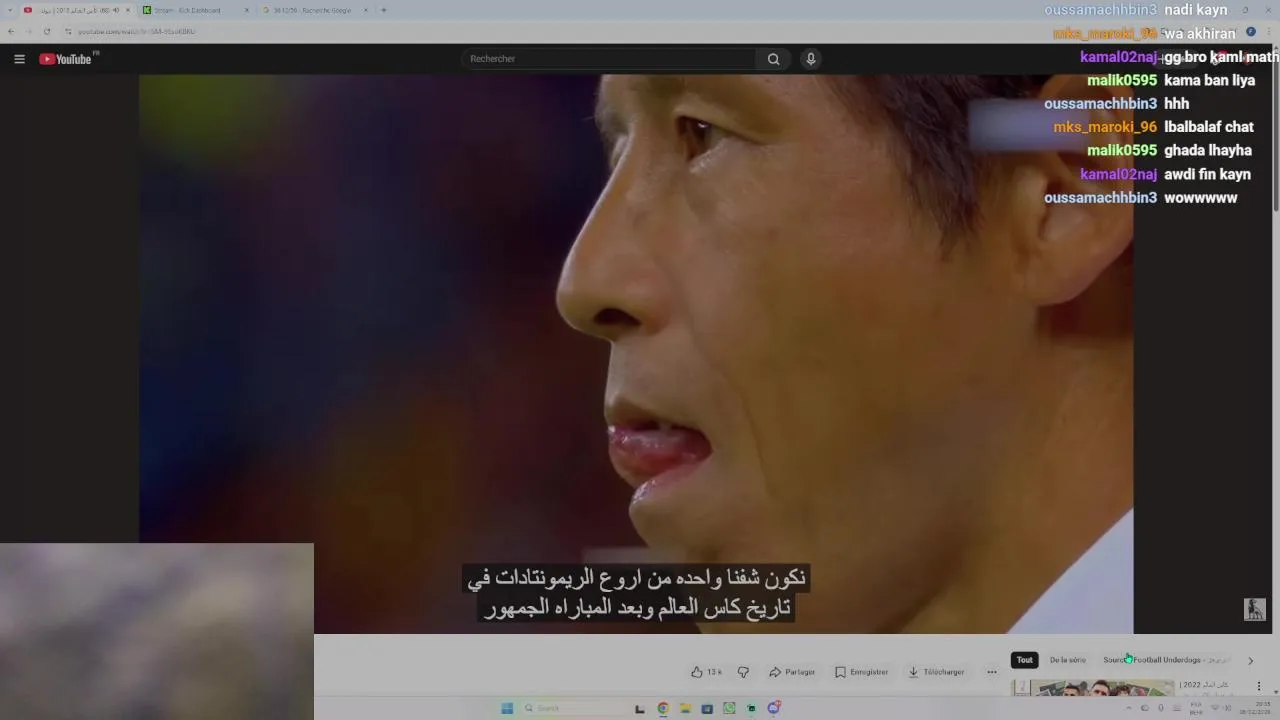
Task: Download video via Télécharger button
Action: [936, 672]
